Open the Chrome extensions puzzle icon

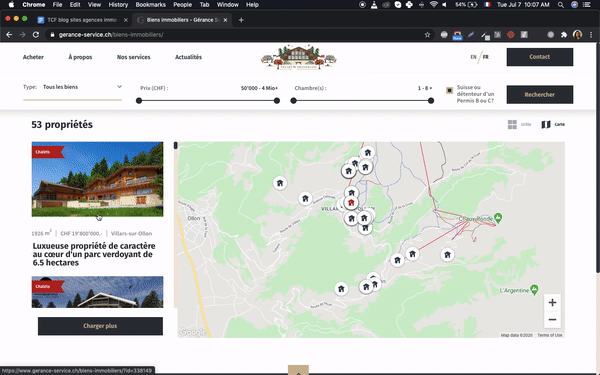click(564, 35)
